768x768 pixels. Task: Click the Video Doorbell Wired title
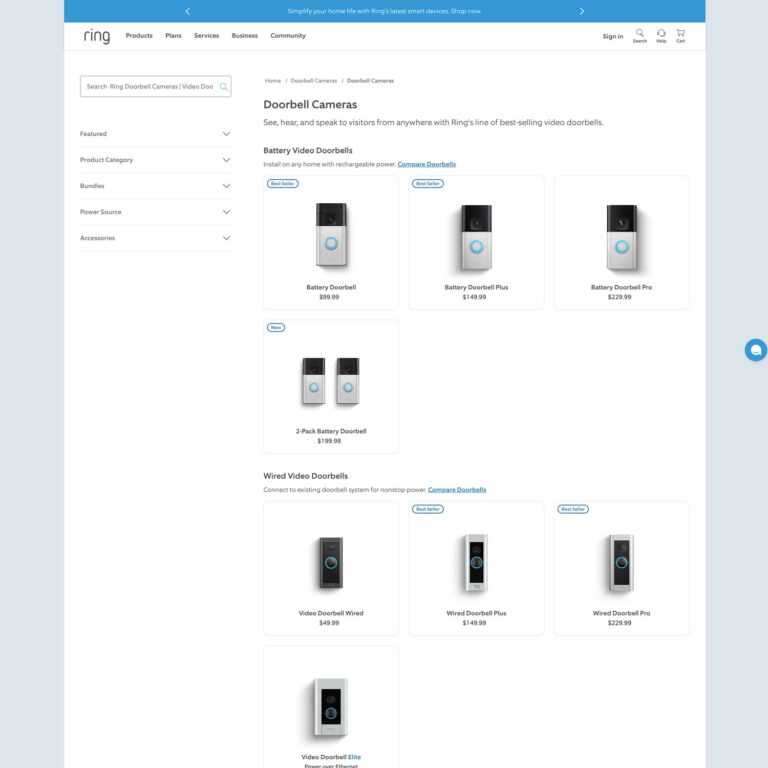coord(331,613)
